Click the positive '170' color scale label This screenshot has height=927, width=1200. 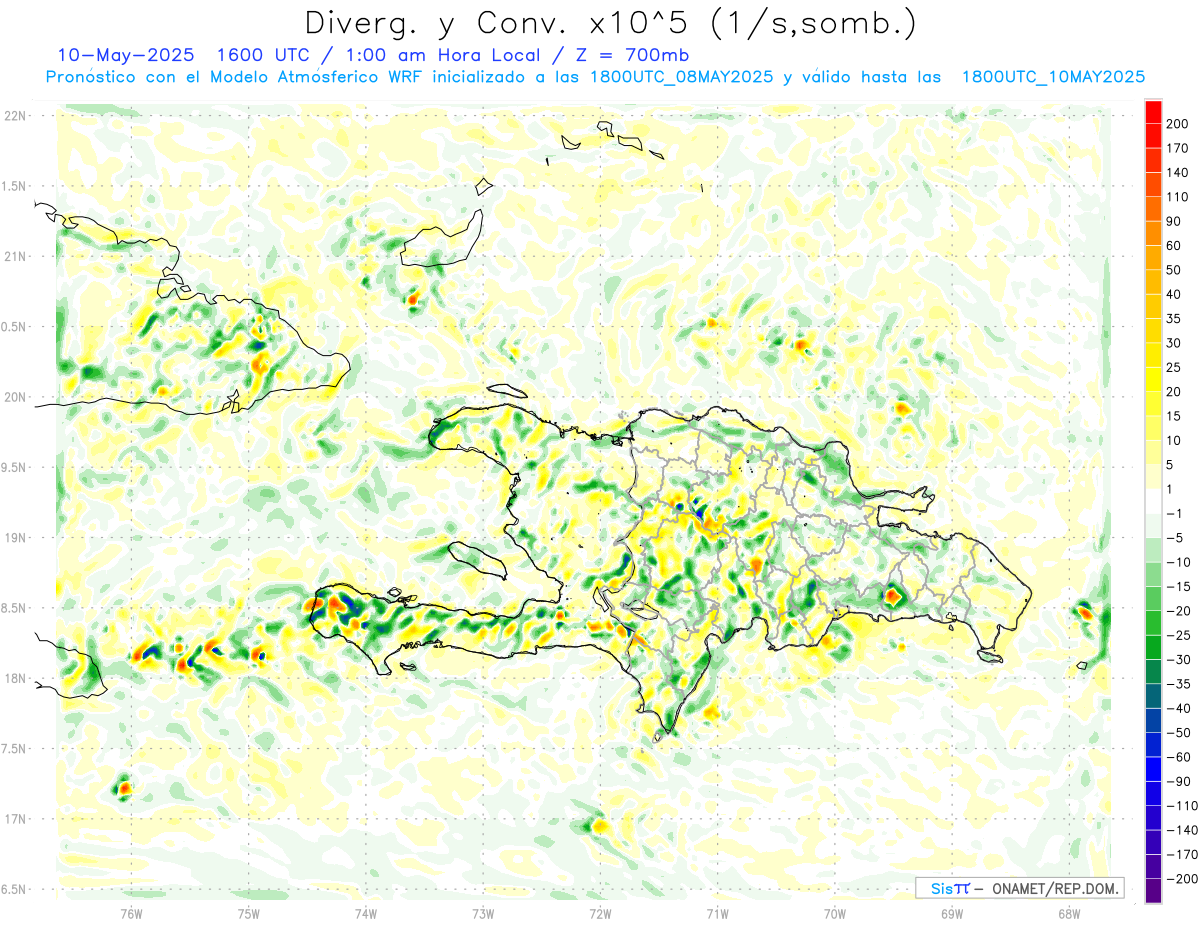click(1177, 148)
